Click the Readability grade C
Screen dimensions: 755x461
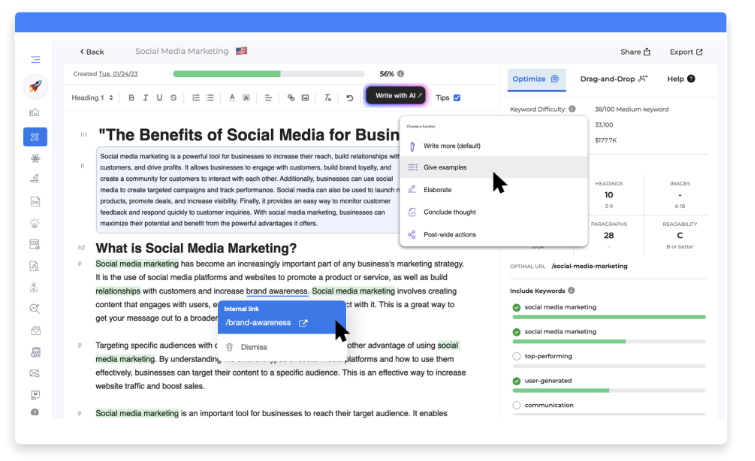pyautogui.click(x=680, y=236)
